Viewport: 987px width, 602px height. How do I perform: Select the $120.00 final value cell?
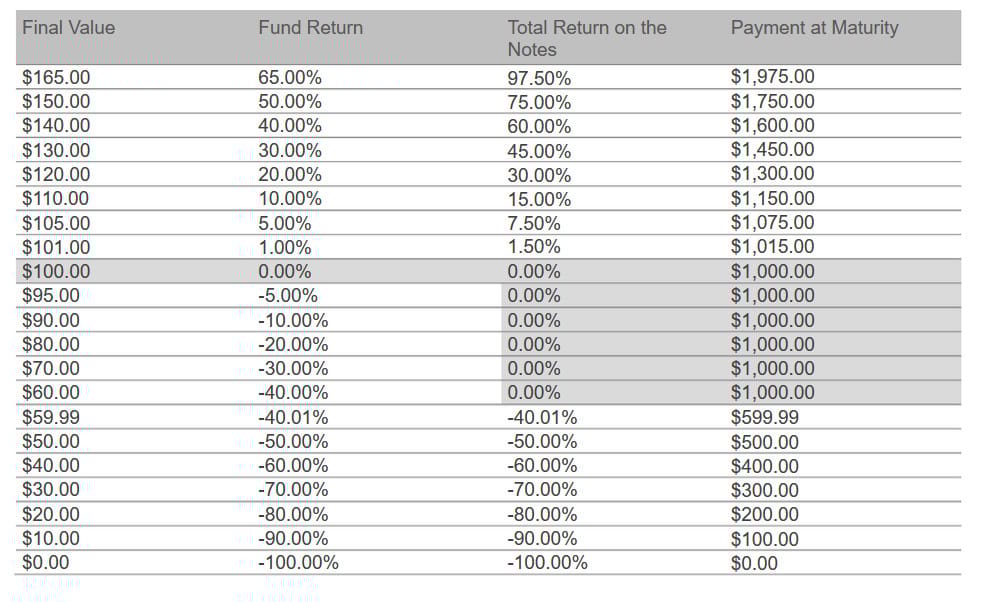click(56, 174)
